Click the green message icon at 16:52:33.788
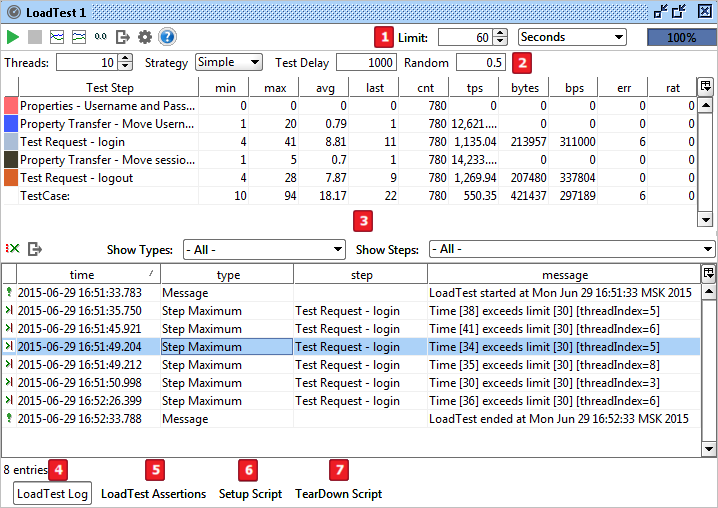Viewport: 718px width, 508px height. 9,418
